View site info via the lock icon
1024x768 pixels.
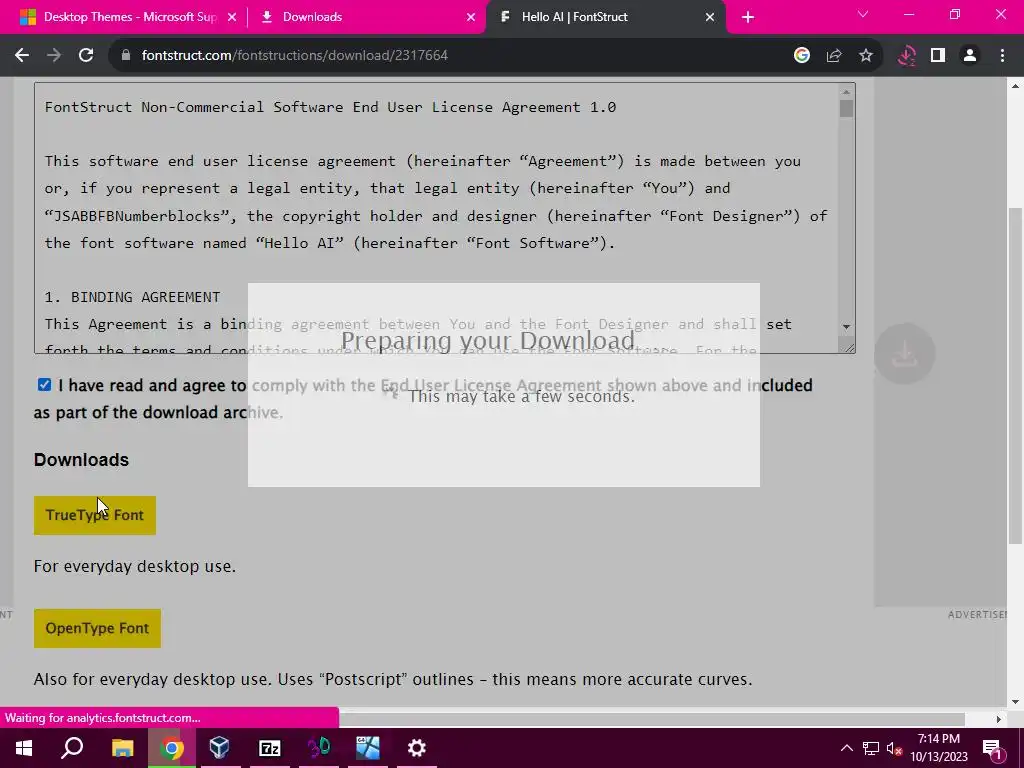tap(126, 56)
